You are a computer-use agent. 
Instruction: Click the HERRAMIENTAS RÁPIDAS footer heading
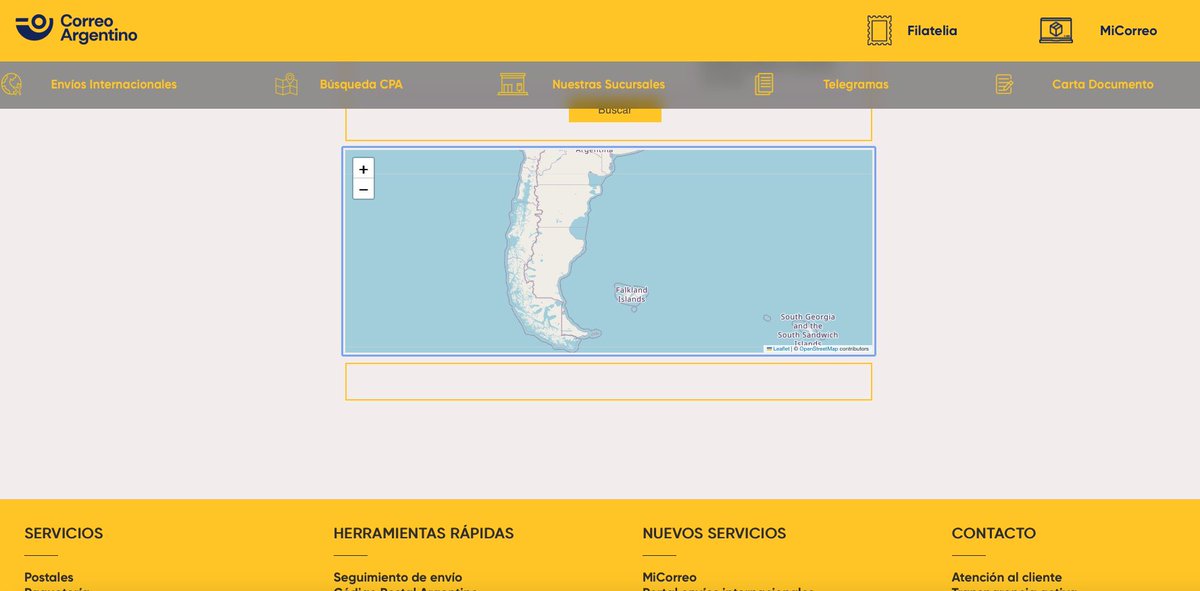[424, 533]
